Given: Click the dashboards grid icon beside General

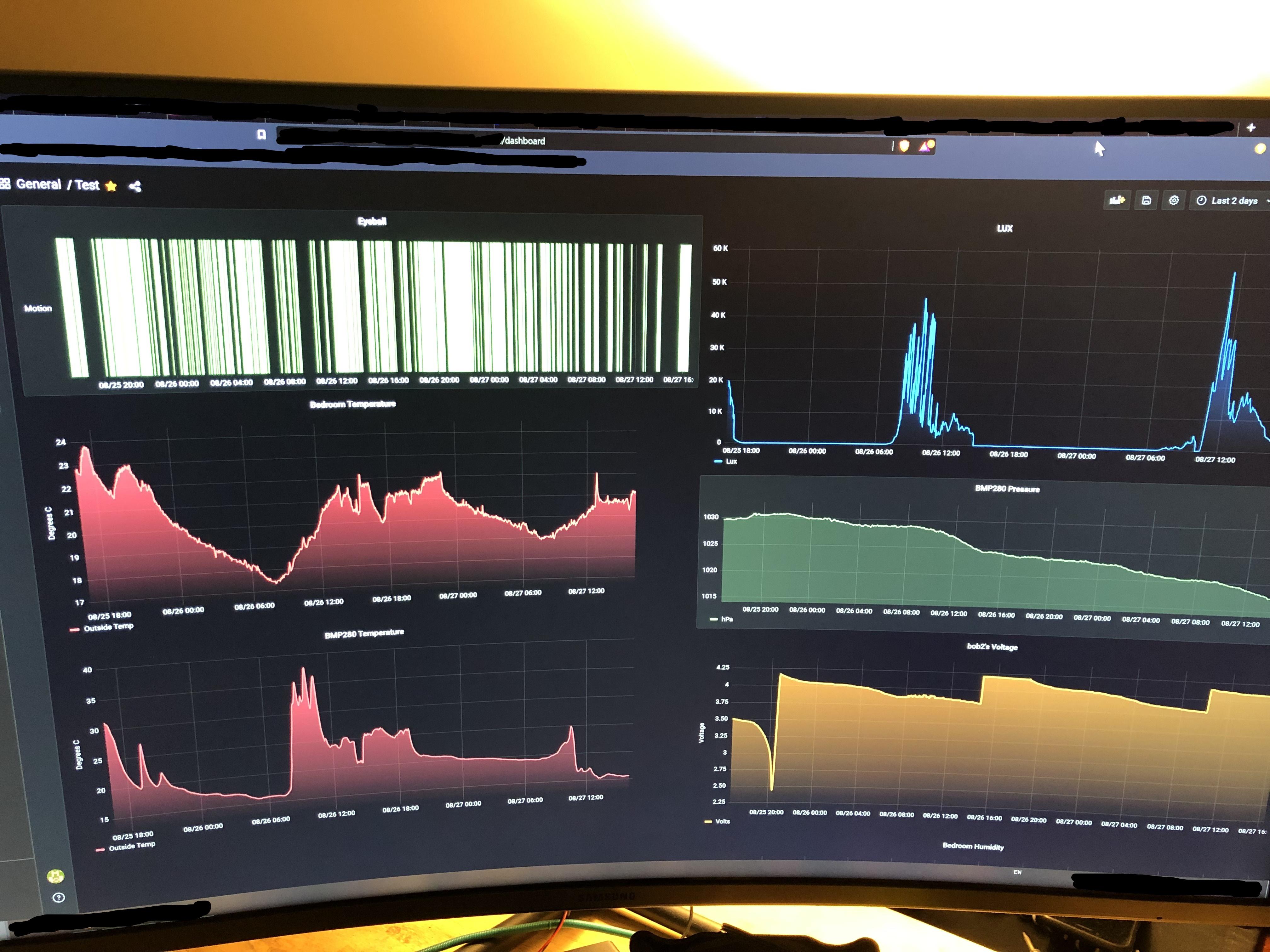Looking at the screenshot, I should coord(5,184).
